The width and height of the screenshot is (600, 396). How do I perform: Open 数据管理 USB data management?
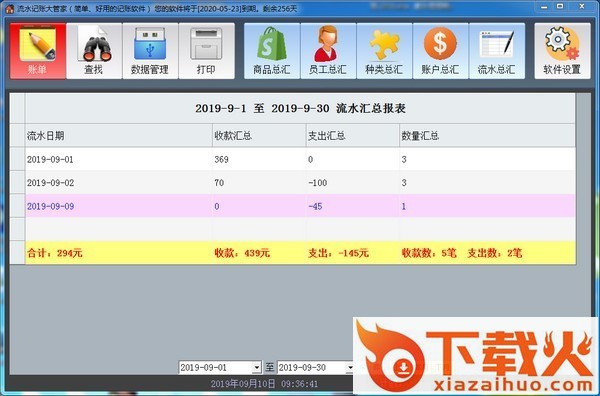(x=150, y=51)
